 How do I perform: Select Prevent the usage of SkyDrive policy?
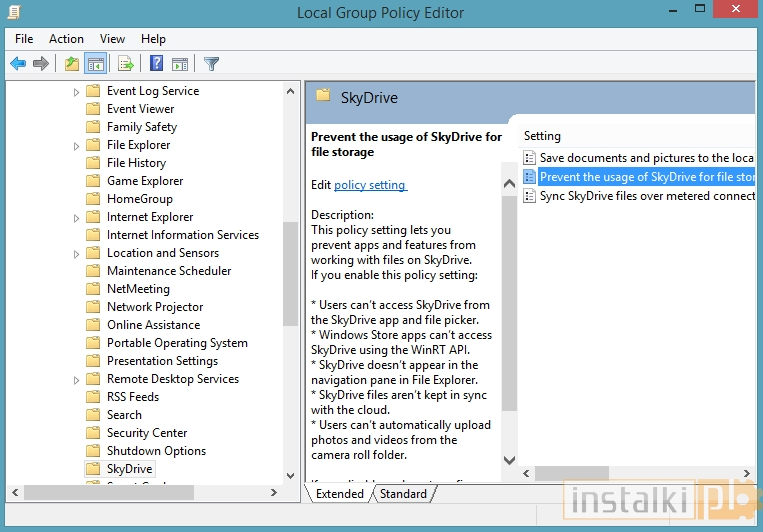click(x=647, y=177)
